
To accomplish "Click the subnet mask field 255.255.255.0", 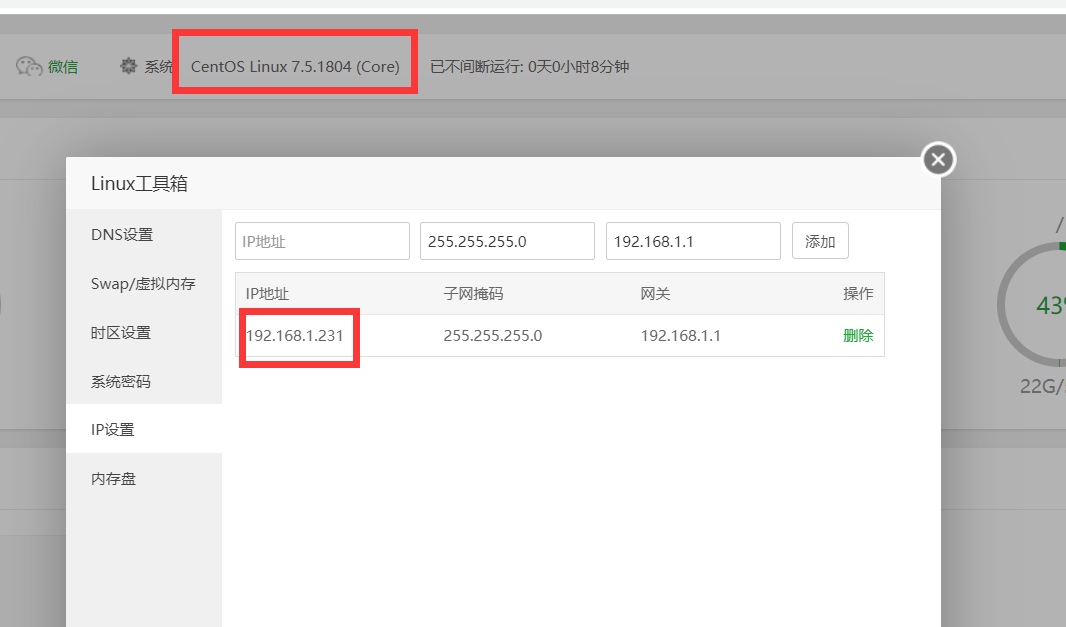I will 507,241.
